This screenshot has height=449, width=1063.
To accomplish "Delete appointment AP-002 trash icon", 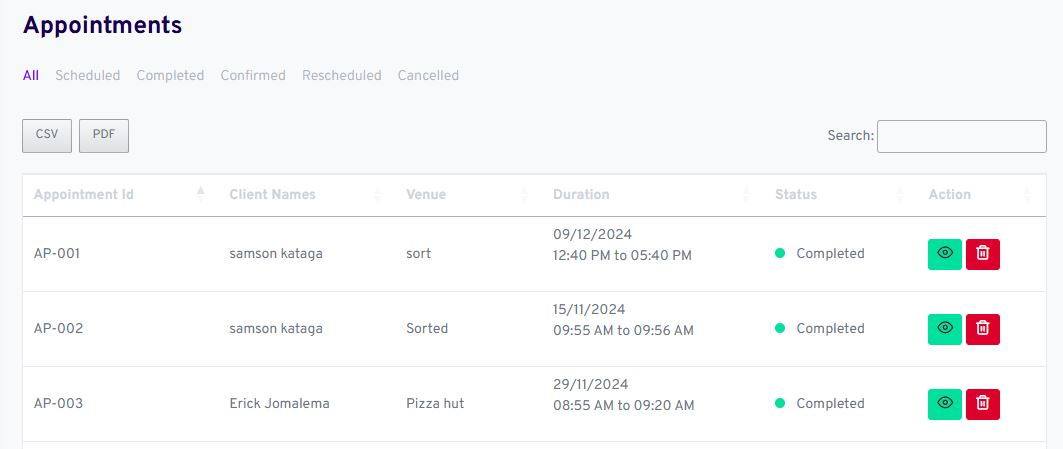I will tap(982, 328).
